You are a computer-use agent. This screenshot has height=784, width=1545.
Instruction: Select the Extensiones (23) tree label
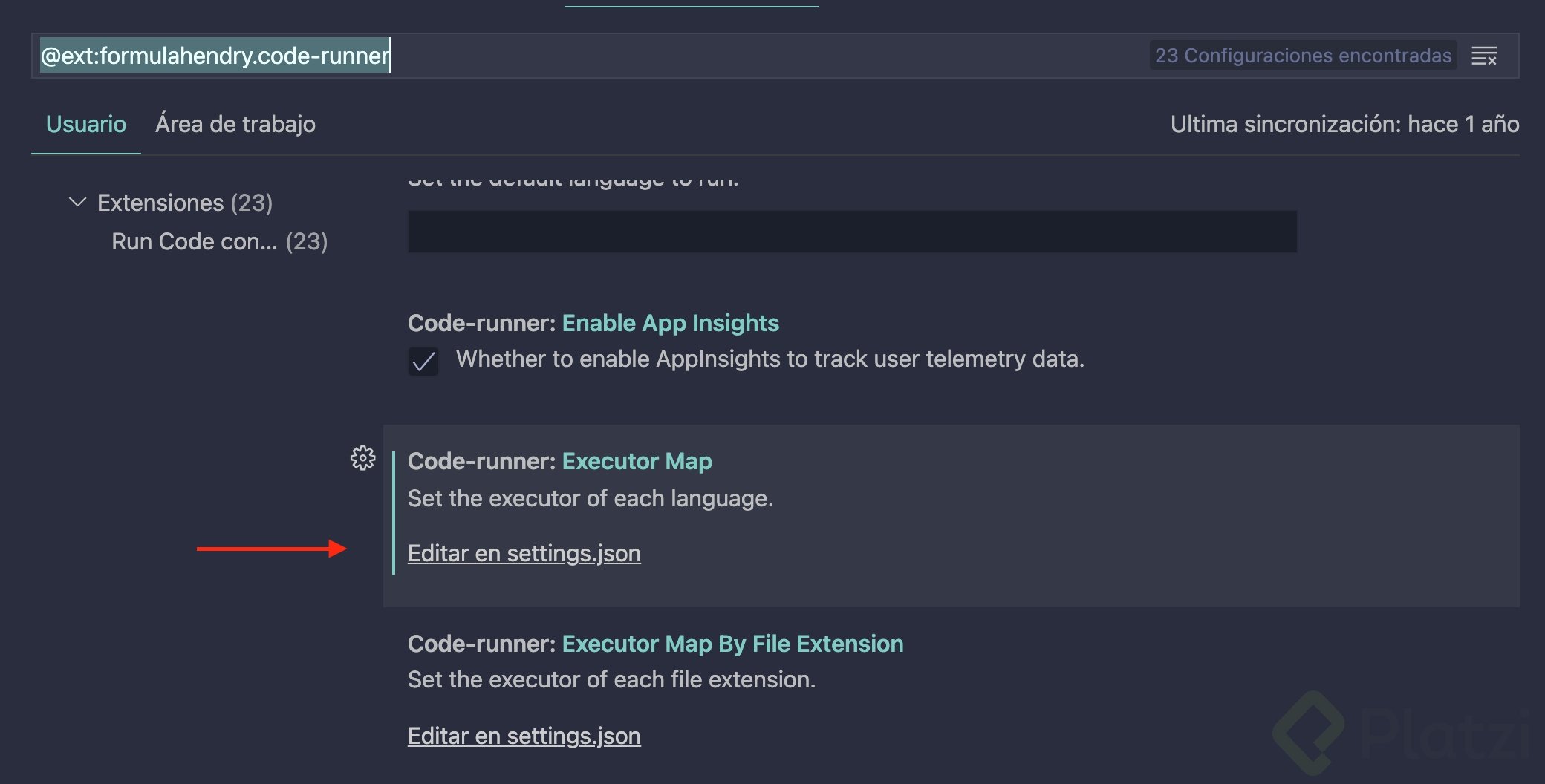pyautogui.click(x=184, y=203)
